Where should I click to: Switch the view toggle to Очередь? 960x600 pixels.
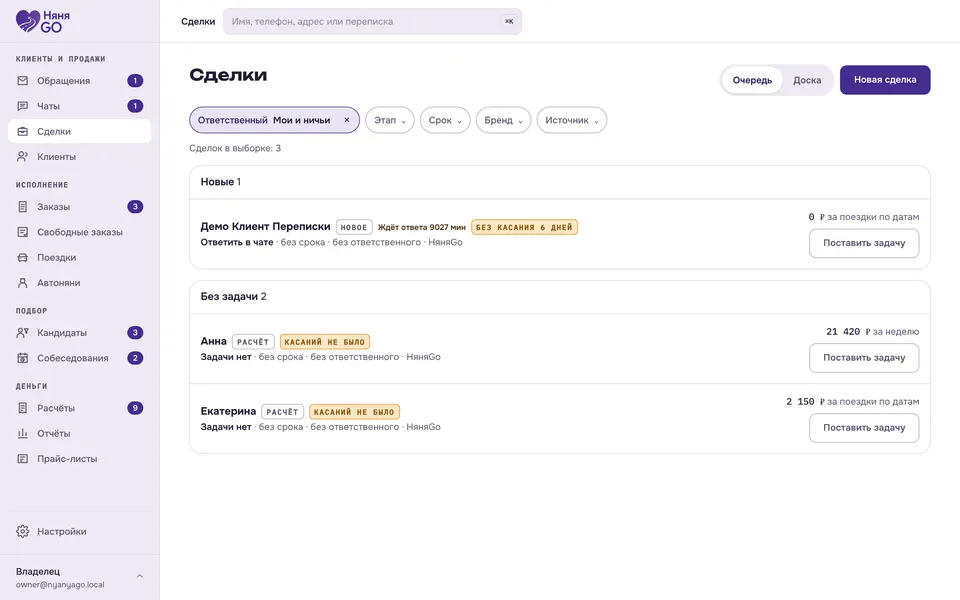coord(752,80)
